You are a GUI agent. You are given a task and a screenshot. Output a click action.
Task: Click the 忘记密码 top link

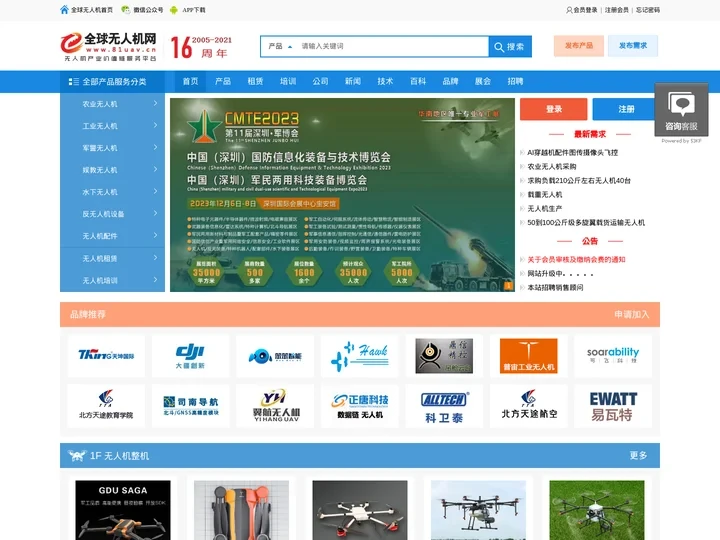(648, 10)
